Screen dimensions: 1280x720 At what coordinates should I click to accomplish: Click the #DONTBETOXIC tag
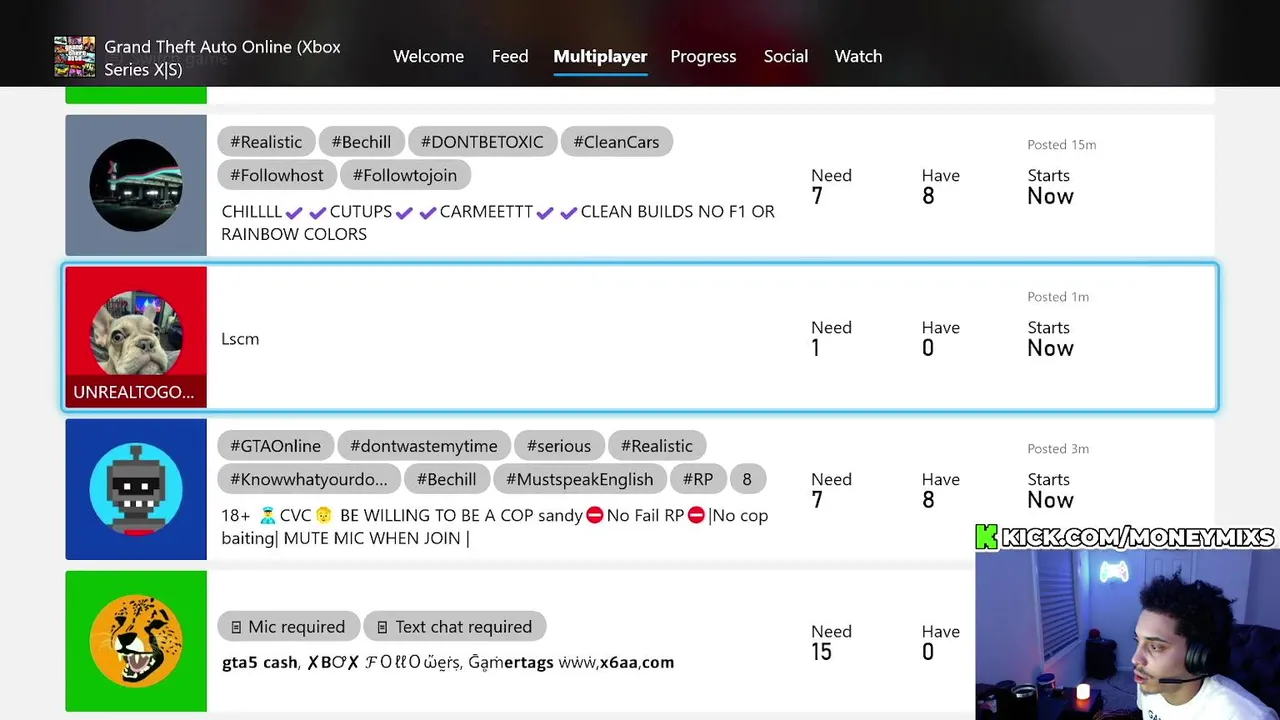click(482, 142)
